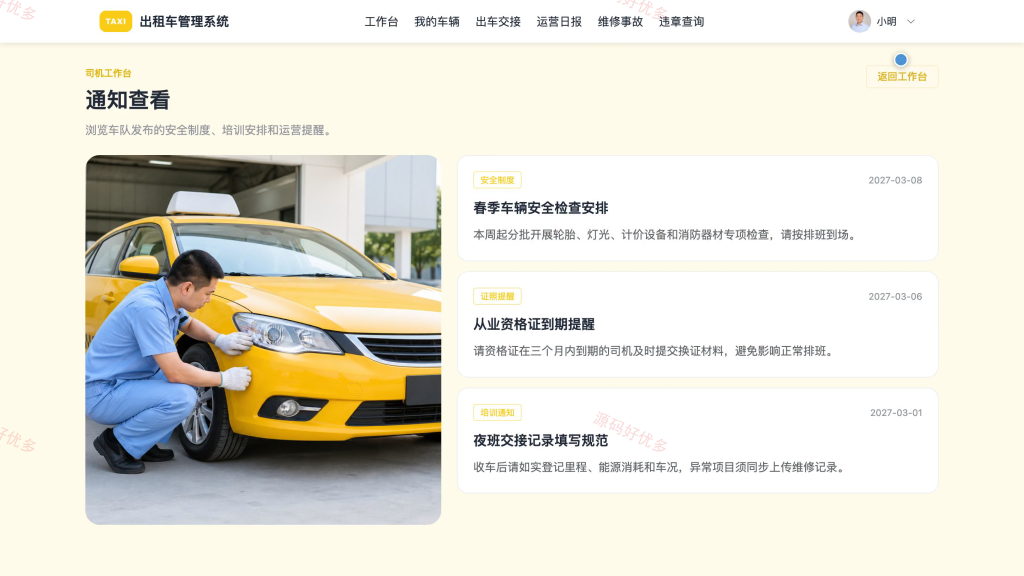The height and width of the screenshot is (576, 1024).
Task: Click the 司机工作台 breadcrumb label
Action: coord(108,73)
